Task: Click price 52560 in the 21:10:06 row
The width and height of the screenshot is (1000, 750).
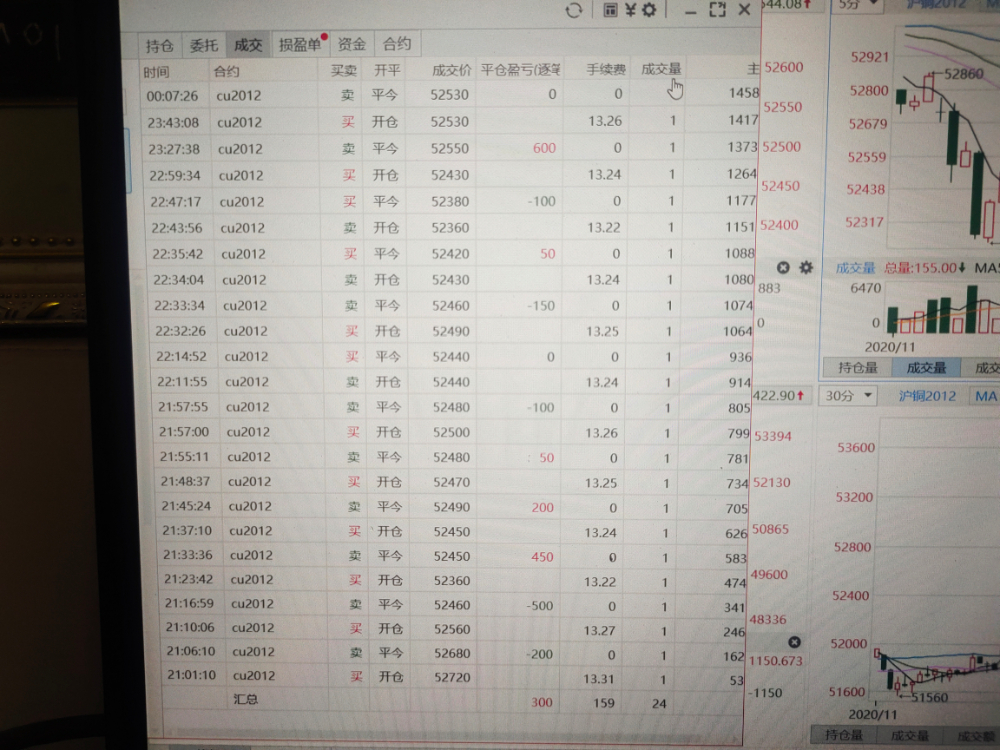Action: point(452,629)
